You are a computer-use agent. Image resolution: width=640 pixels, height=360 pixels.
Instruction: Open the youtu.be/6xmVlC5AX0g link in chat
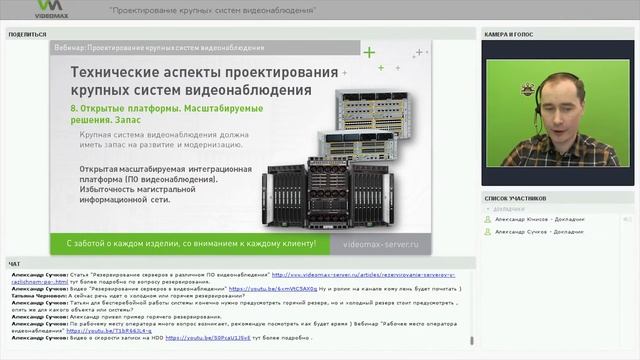pos(273,289)
